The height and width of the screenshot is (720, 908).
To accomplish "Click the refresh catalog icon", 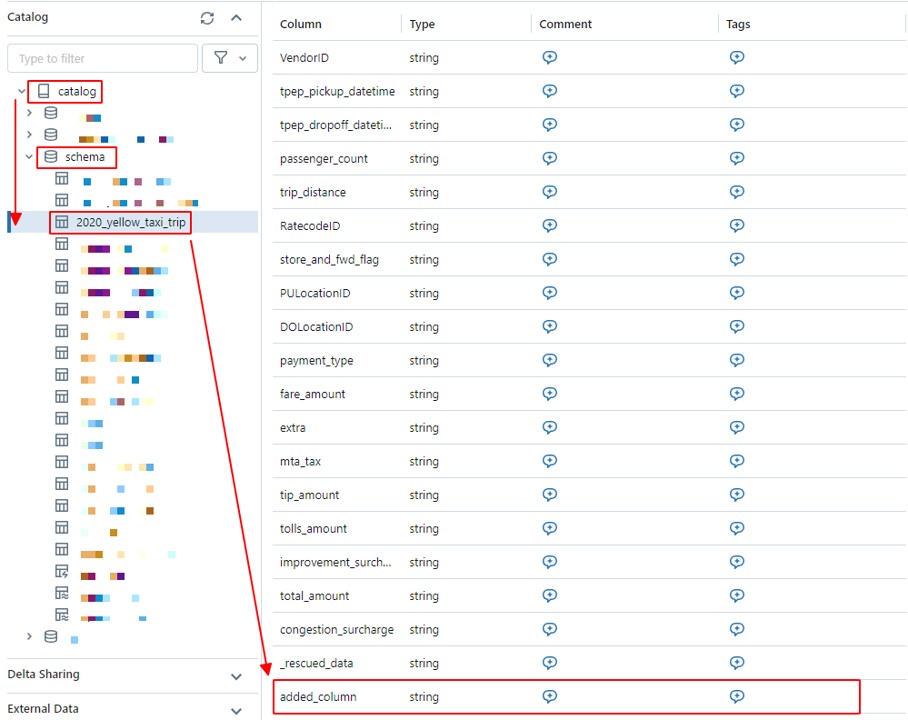I will click(x=207, y=18).
